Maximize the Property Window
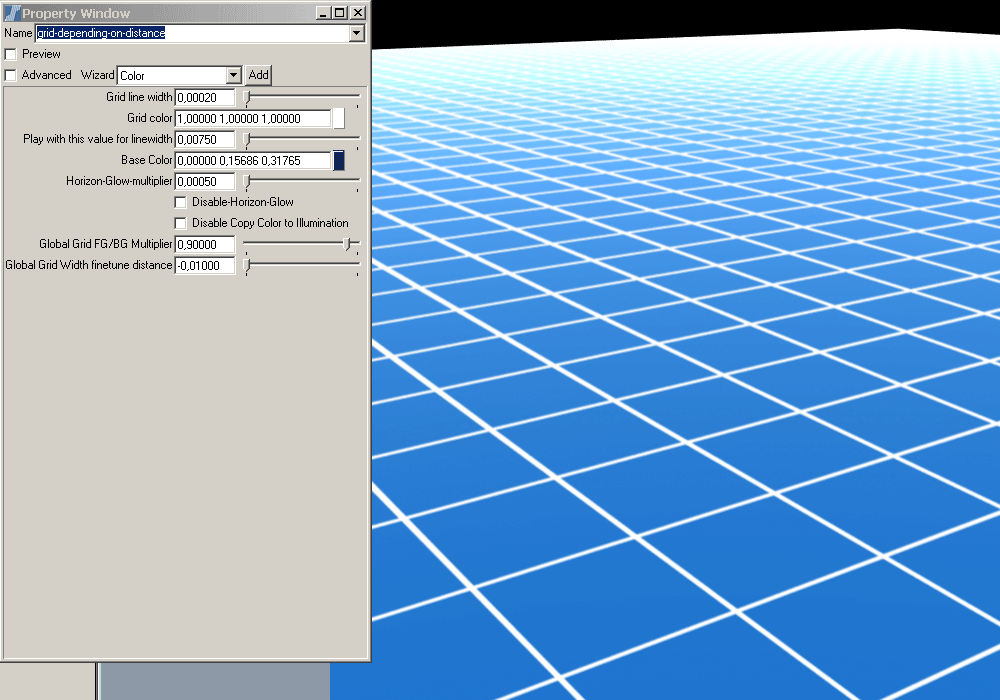1000x700 pixels. pos(340,13)
